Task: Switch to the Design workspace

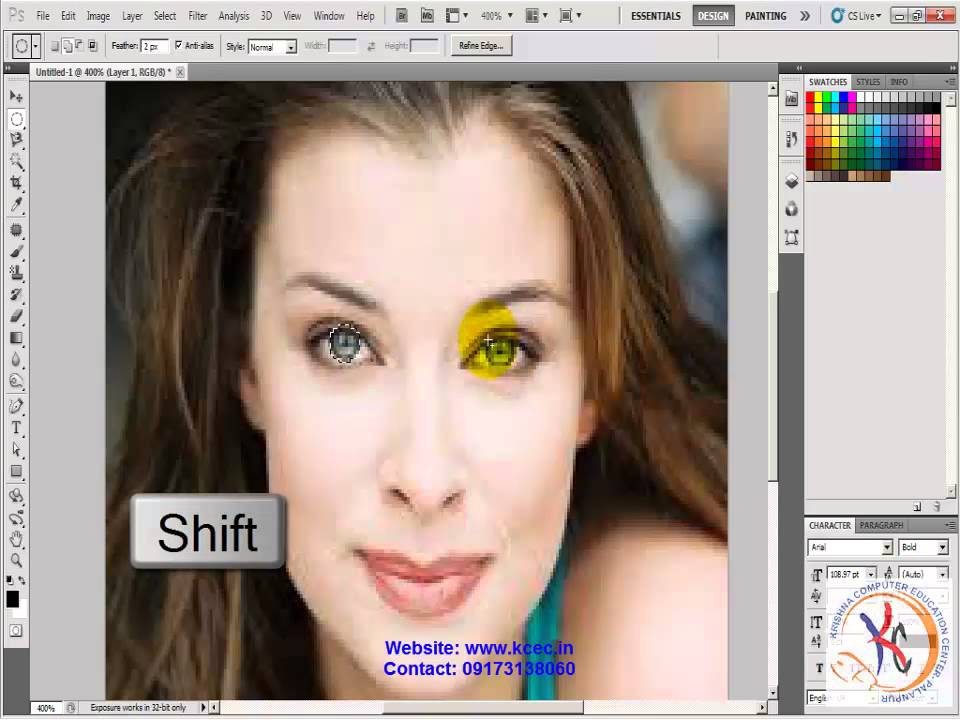Action: [x=713, y=16]
